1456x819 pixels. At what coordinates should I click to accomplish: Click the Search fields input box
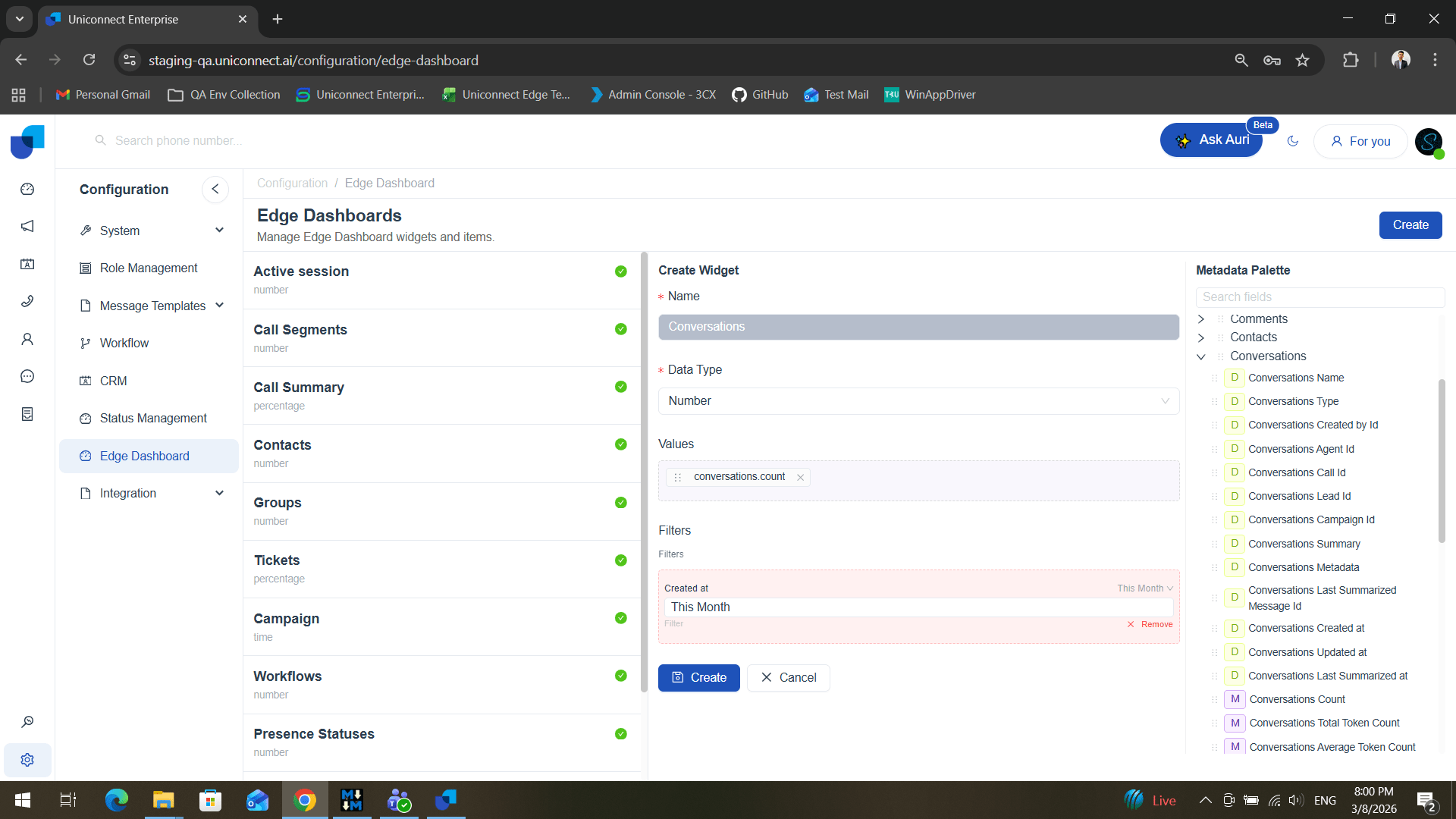1319,297
